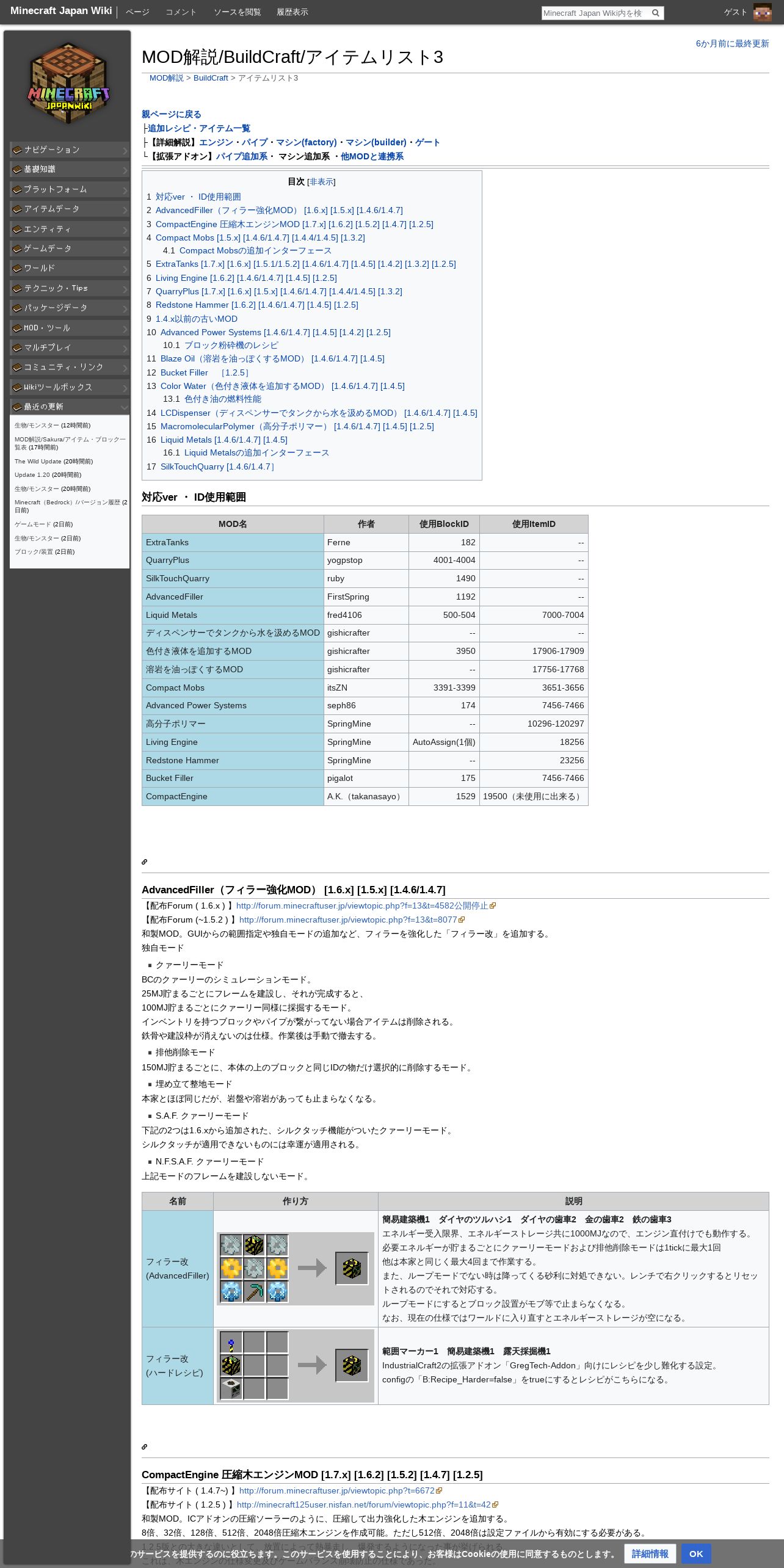784x1568 pixels.
Task: Hide the table of contents via 非表示
Action: pos(321,182)
